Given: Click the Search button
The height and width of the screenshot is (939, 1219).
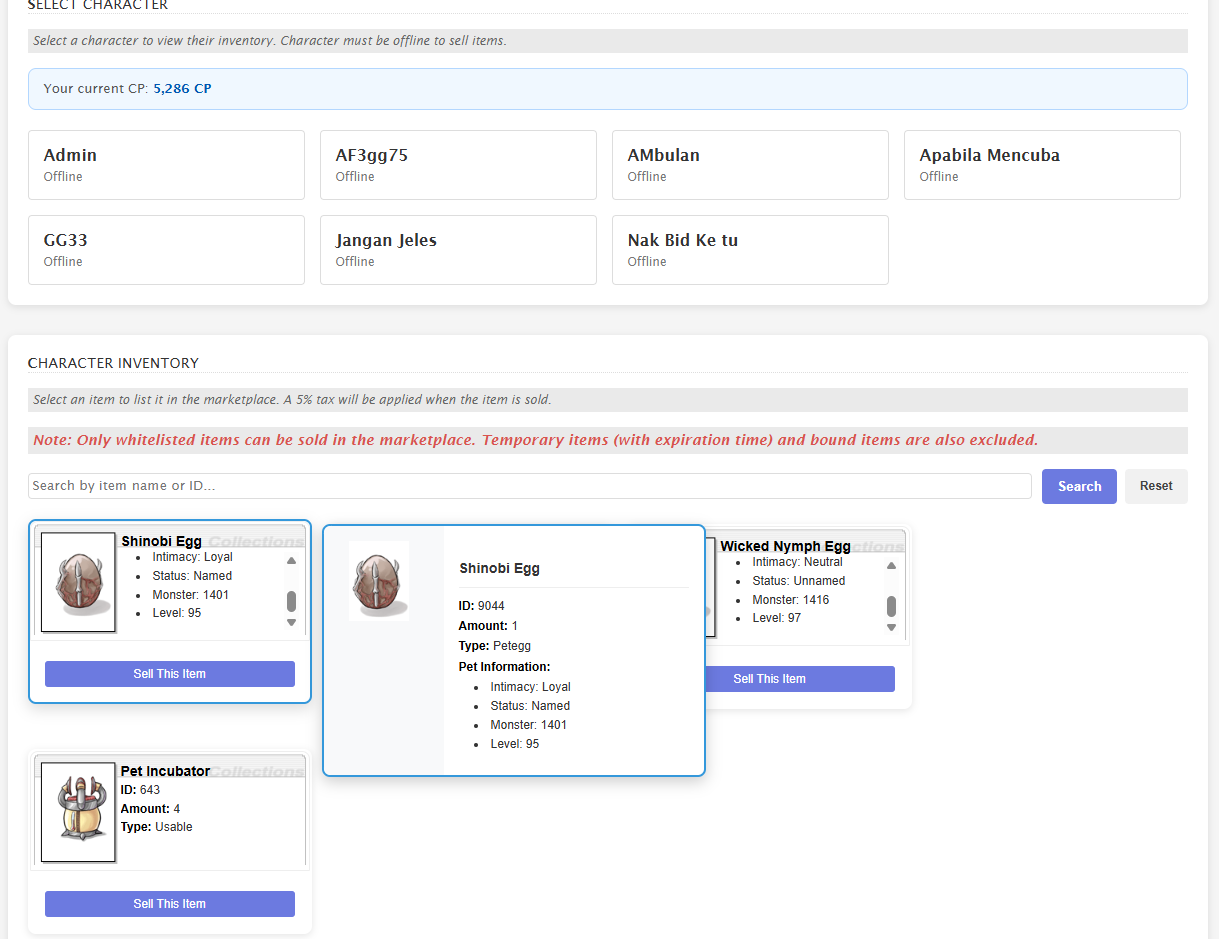Looking at the screenshot, I should [1079, 486].
